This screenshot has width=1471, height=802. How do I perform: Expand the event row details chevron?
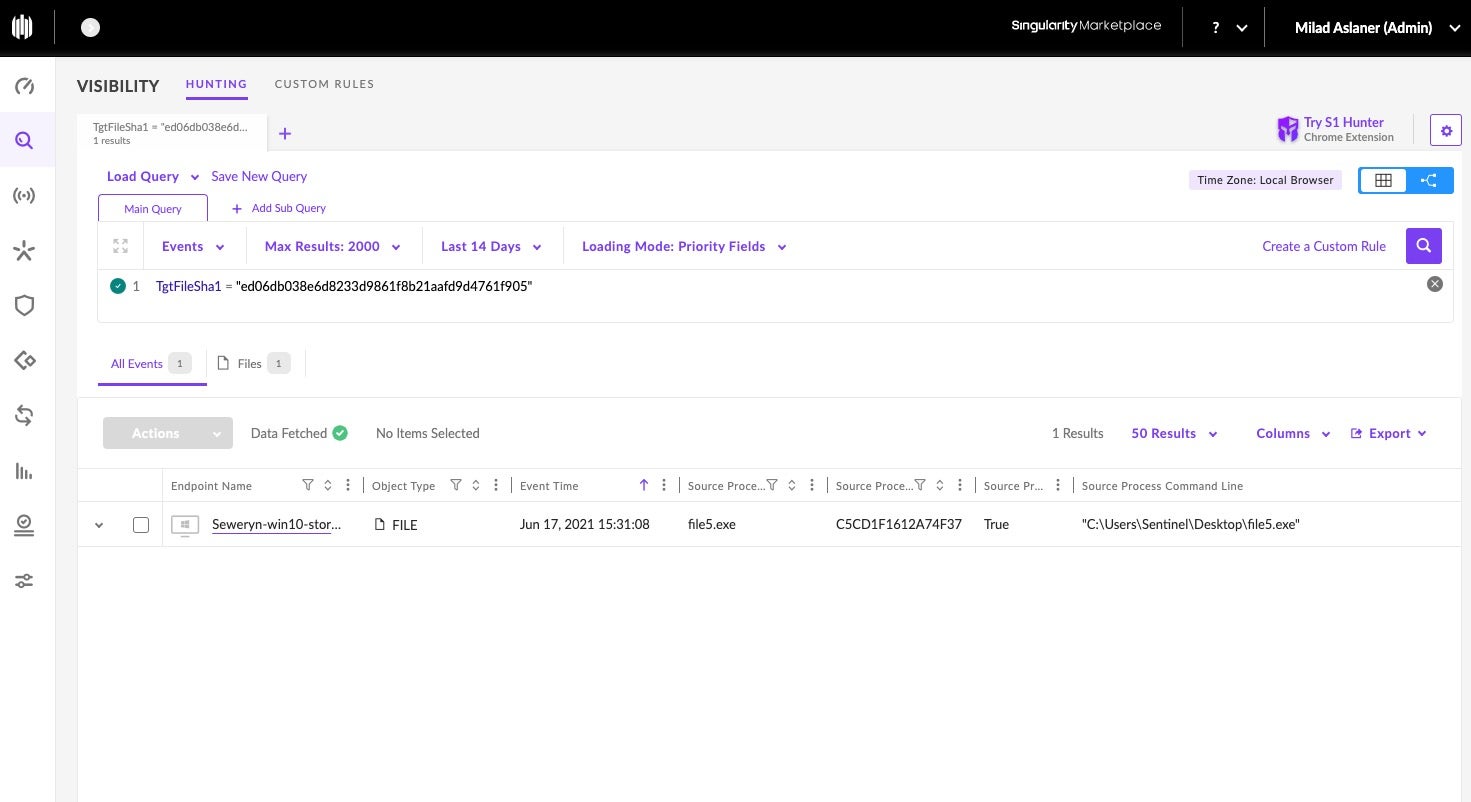pos(98,525)
